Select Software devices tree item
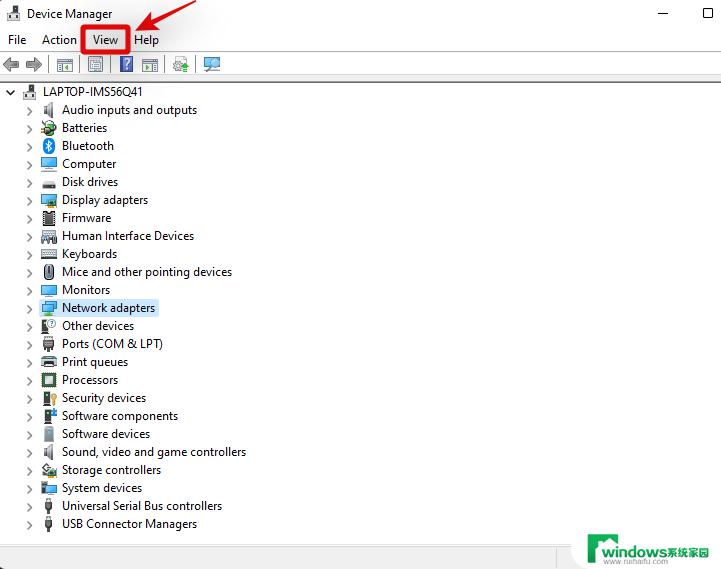Viewport: 721px width, 569px height. [x=106, y=434]
